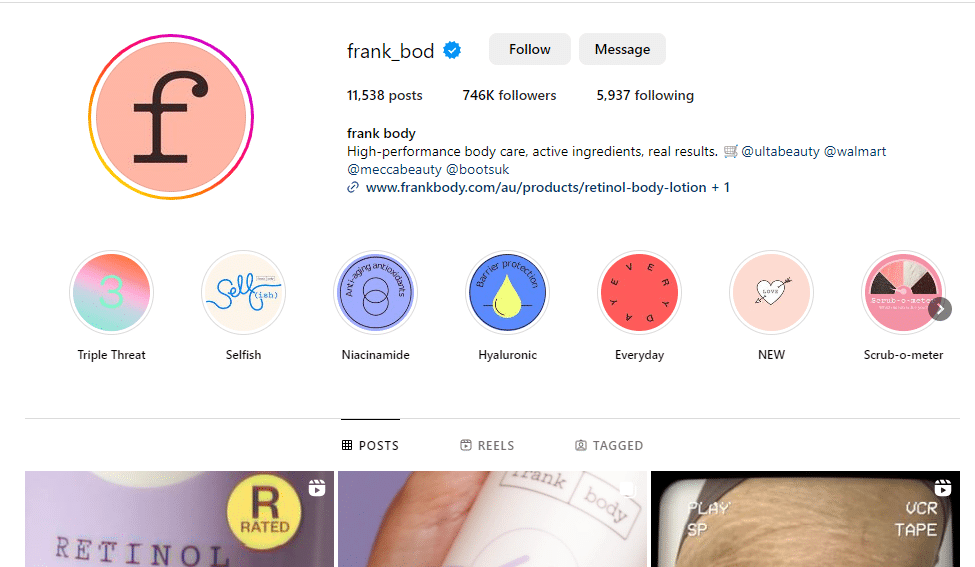View the Niacinamide highlight circle
975x567 pixels.
(x=375, y=293)
